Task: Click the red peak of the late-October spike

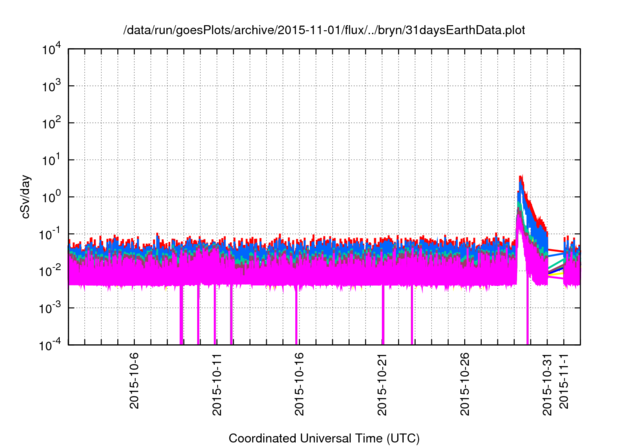Action: (x=520, y=177)
